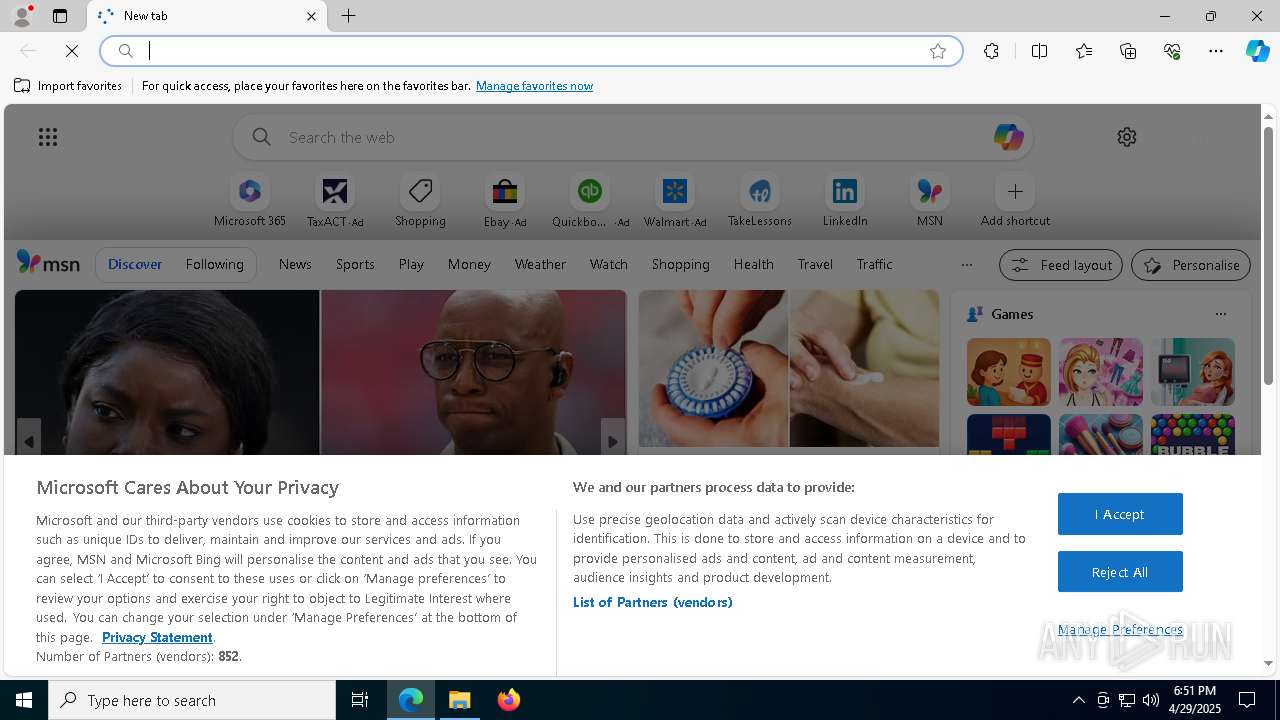Stop loading the page

[72, 51]
